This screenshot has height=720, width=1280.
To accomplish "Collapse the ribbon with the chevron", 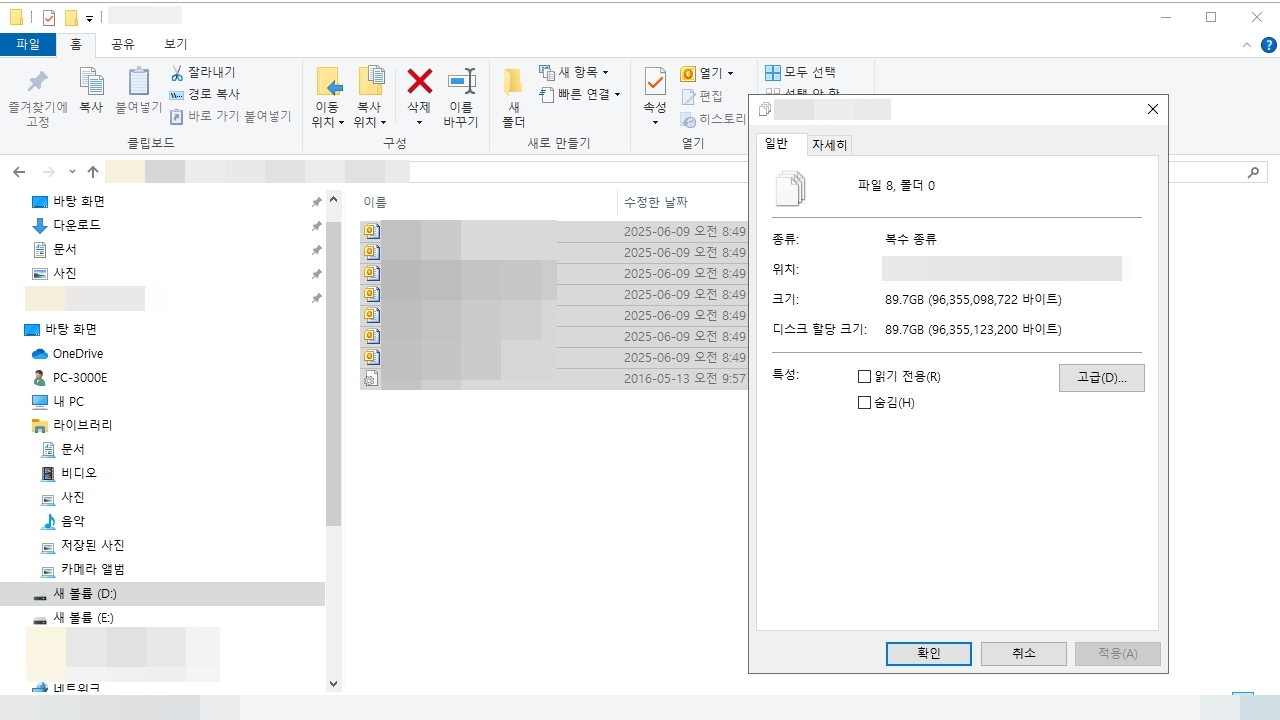I will [x=1246, y=45].
